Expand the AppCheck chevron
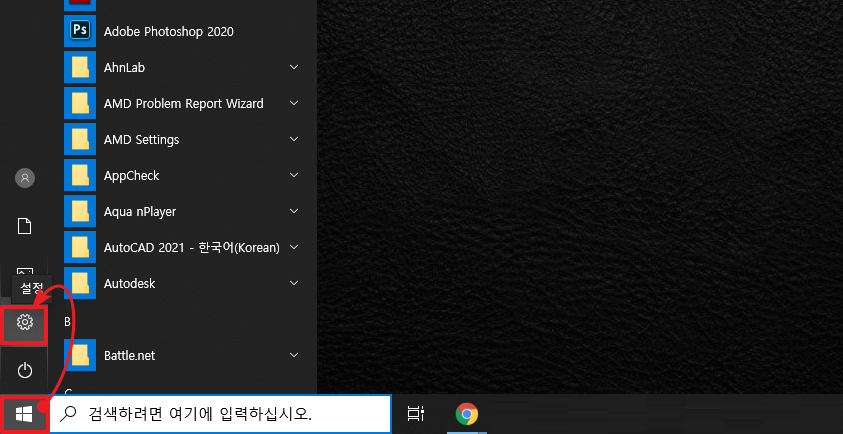The width and height of the screenshot is (843, 434). pyautogui.click(x=294, y=175)
